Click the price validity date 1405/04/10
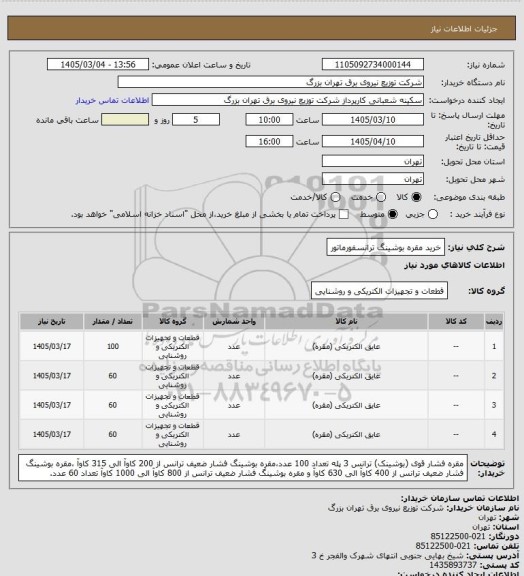This screenshot has height=576, width=524. coord(373,141)
